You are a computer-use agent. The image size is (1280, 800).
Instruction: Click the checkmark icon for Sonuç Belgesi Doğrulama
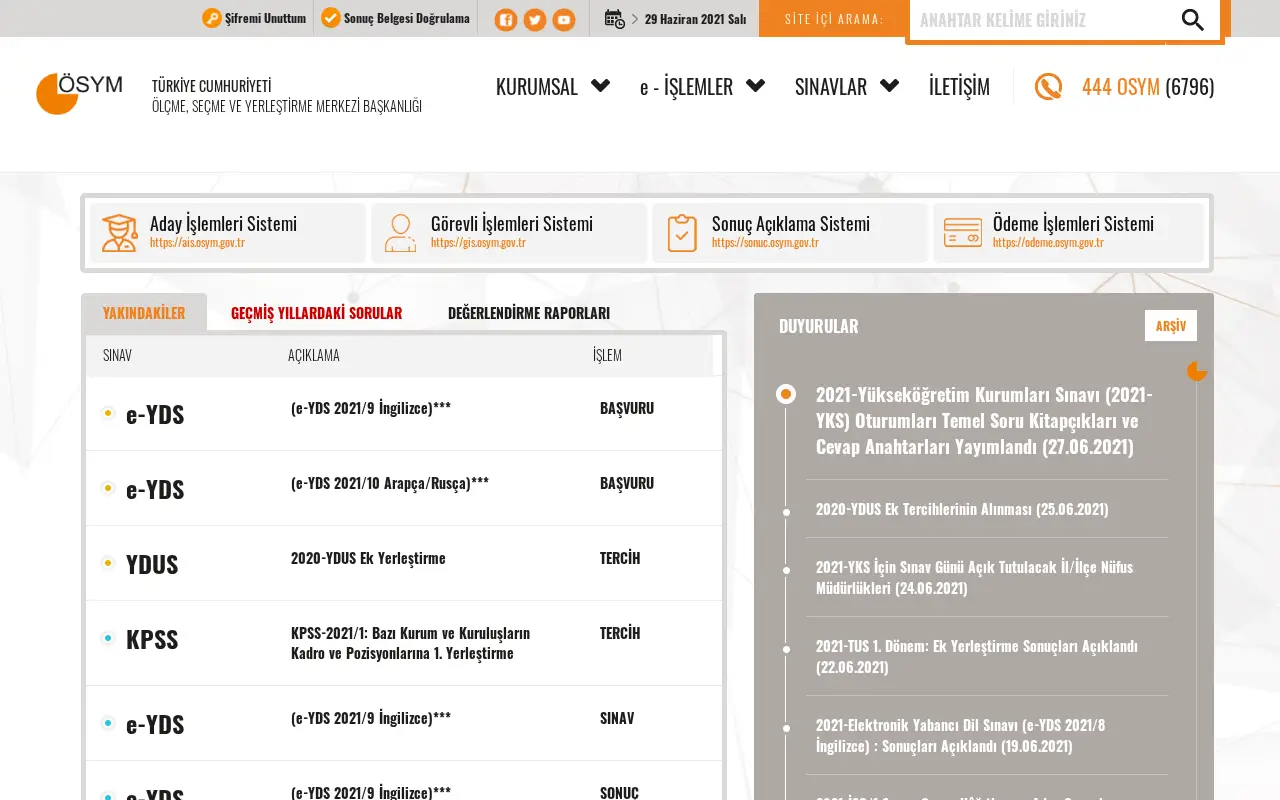(x=331, y=18)
